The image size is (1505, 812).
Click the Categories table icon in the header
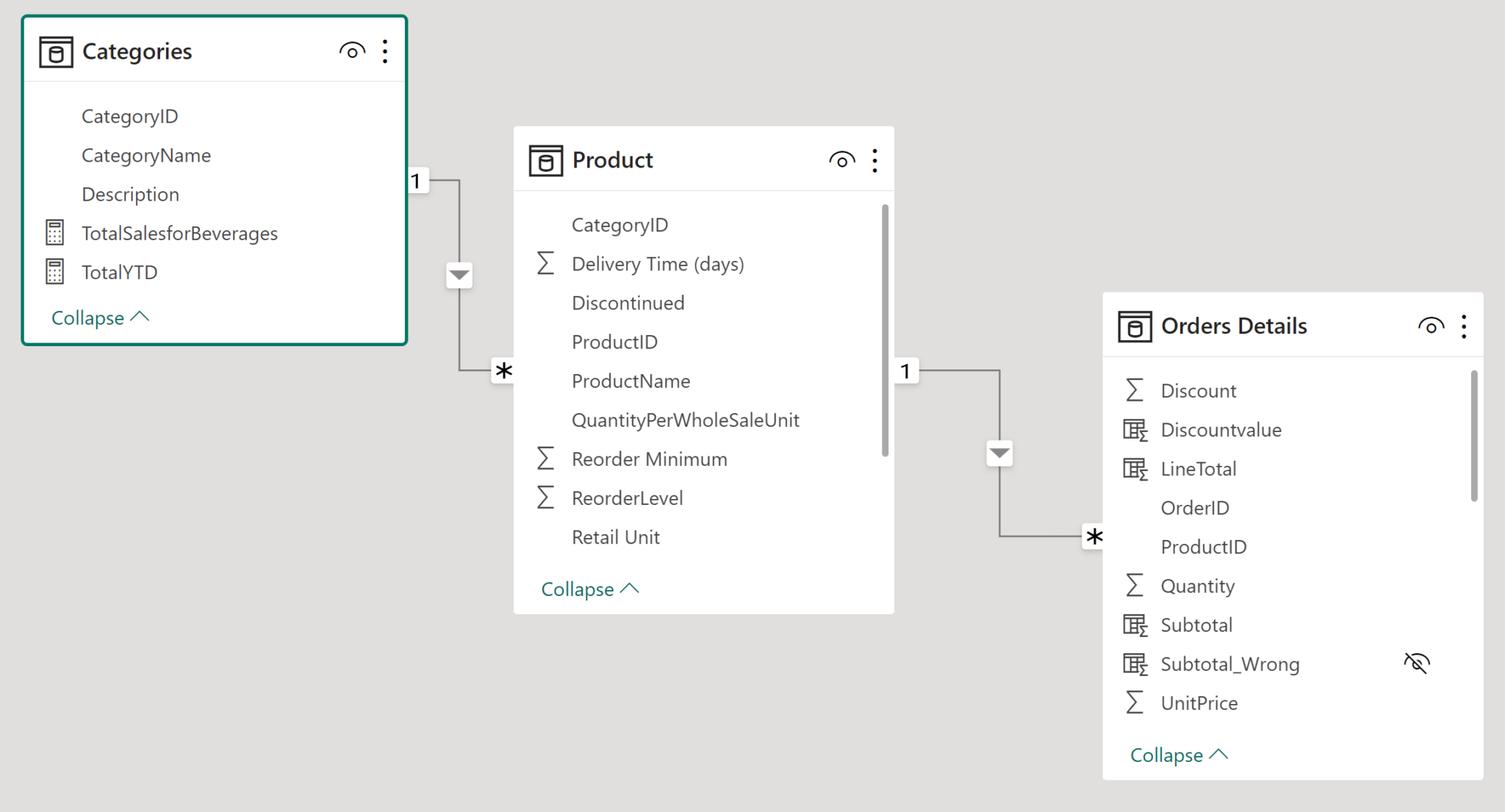point(55,51)
